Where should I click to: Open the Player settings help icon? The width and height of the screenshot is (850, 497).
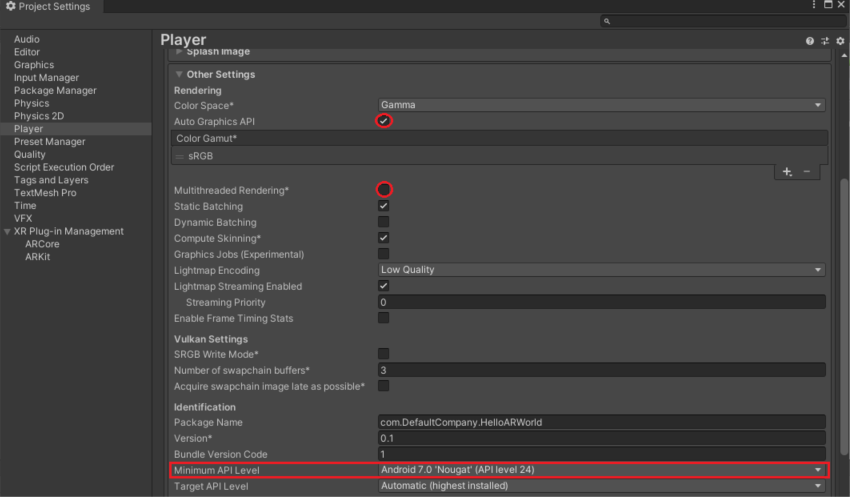point(810,41)
